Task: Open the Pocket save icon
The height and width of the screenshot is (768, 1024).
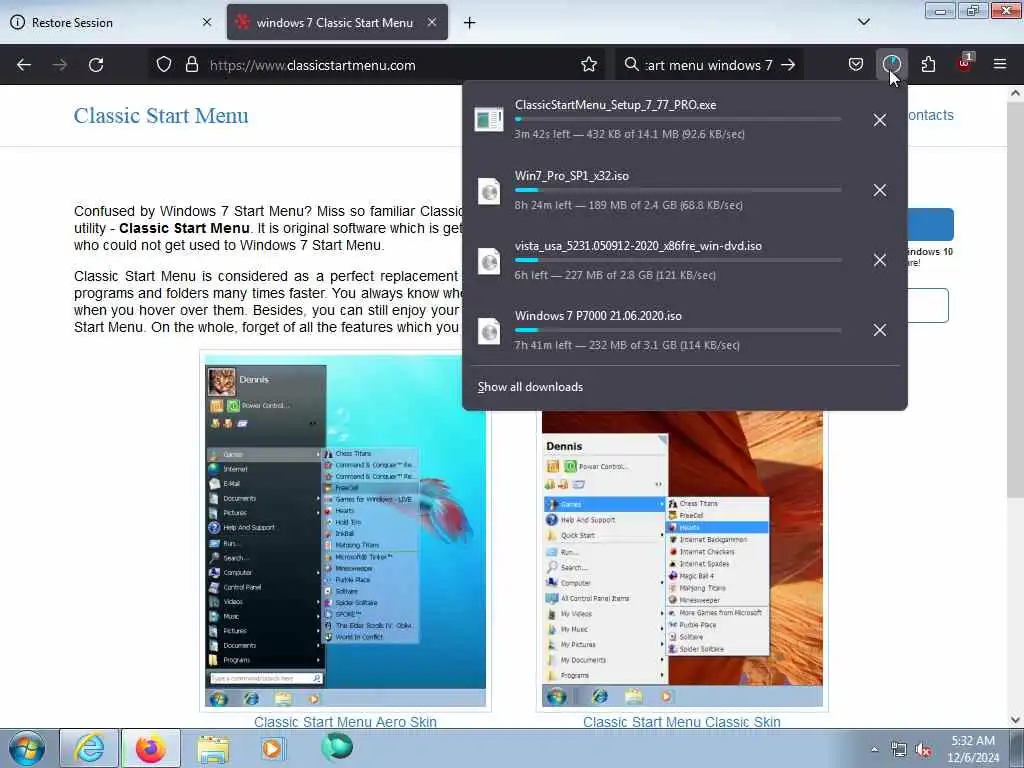Action: click(x=856, y=65)
